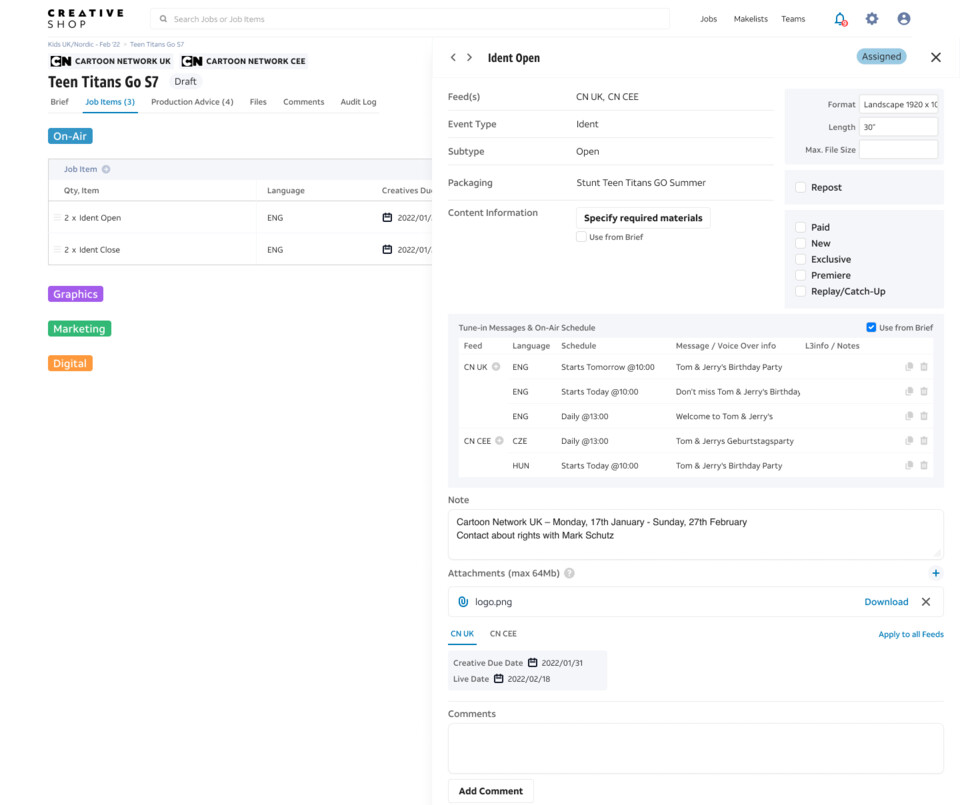The height and width of the screenshot is (805, 960).
Task: Switch to the CN UK feed tab
Action: tap(462, 634)
